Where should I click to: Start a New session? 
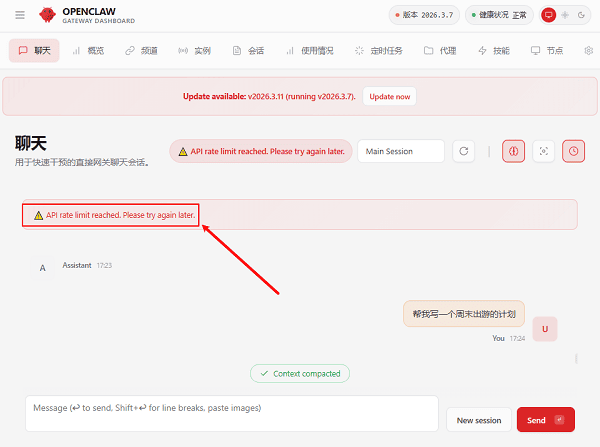click(x=479, y=420)
